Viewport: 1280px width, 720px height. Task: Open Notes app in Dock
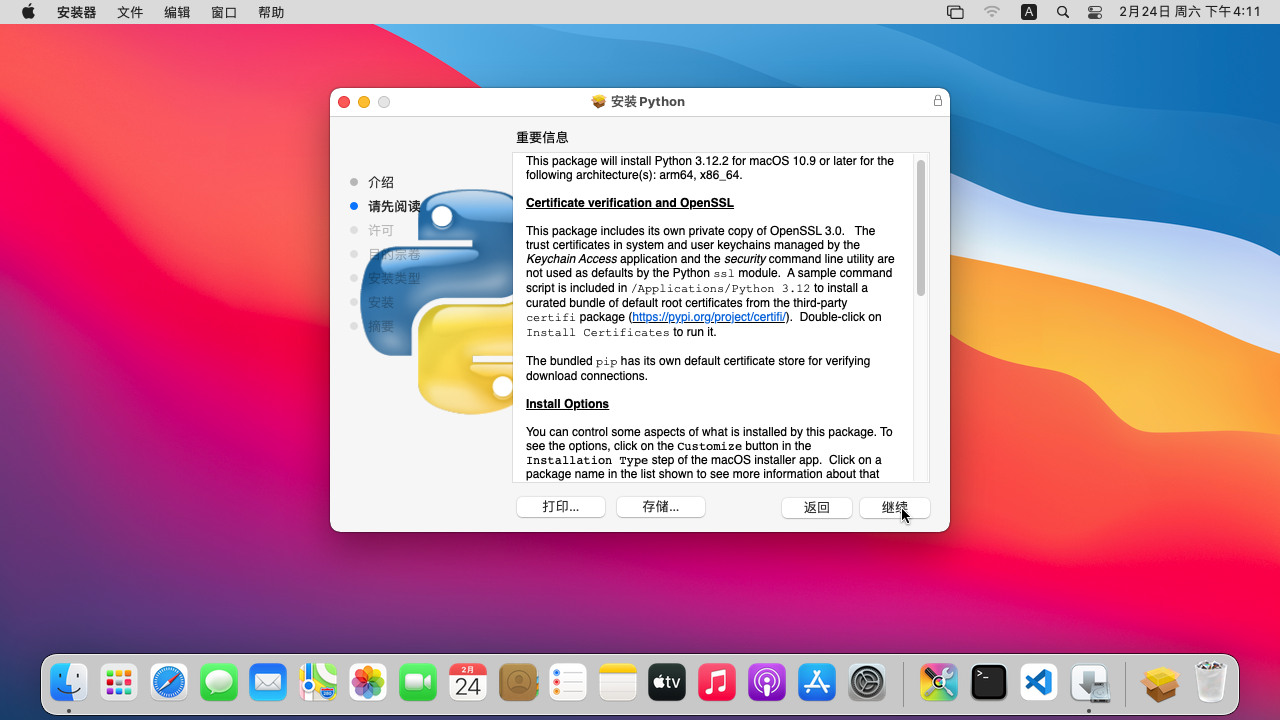(618, 683)
